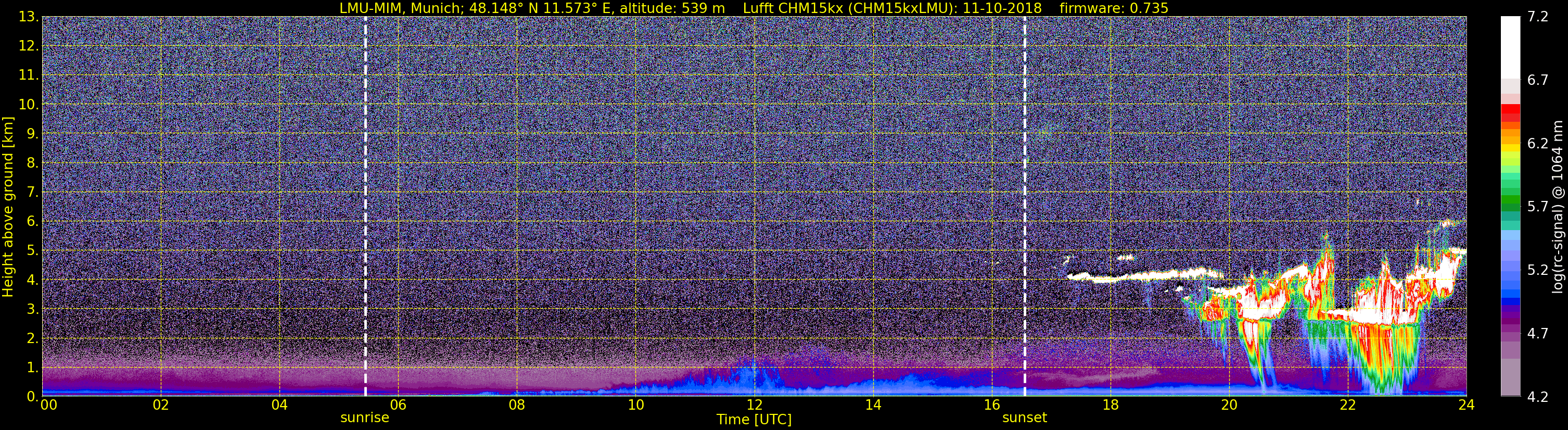
Task: Click the x-axis tick label '14'
Action: (x=873, y=405)
